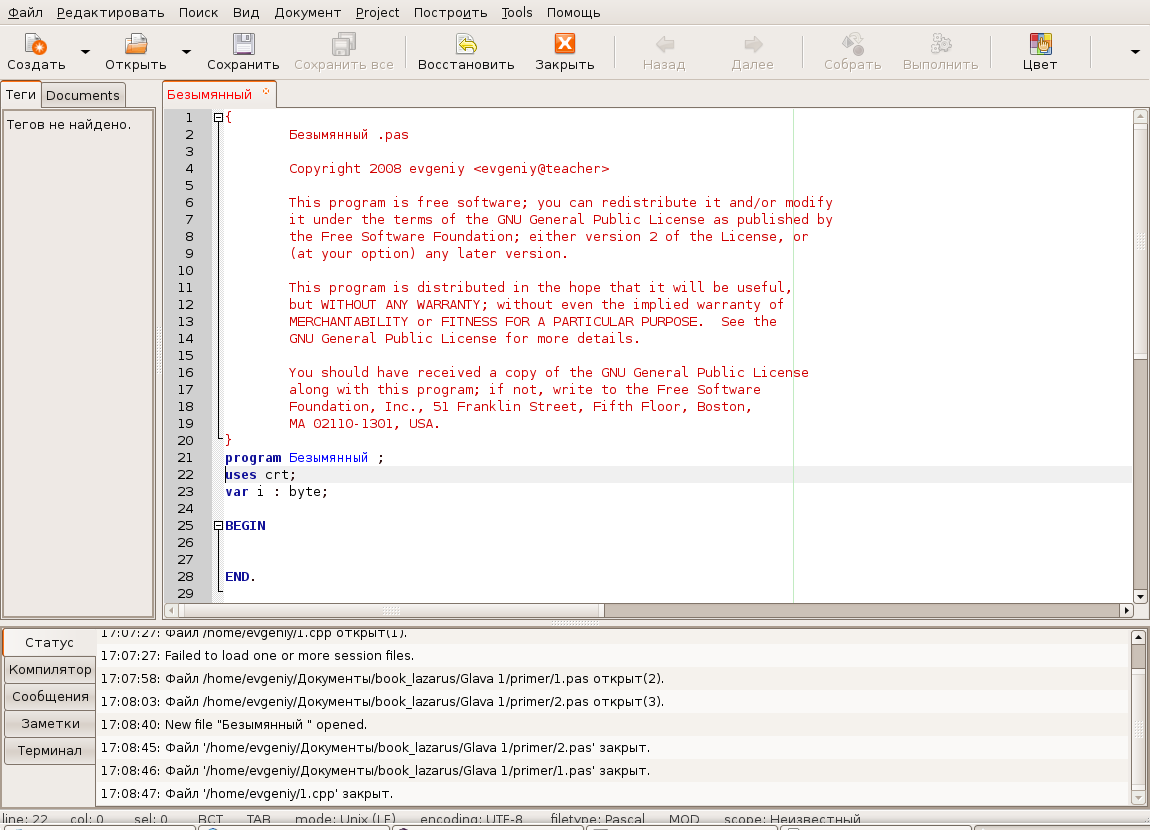
Task: Open the Редактировать menu
Action: pos(111,12)
